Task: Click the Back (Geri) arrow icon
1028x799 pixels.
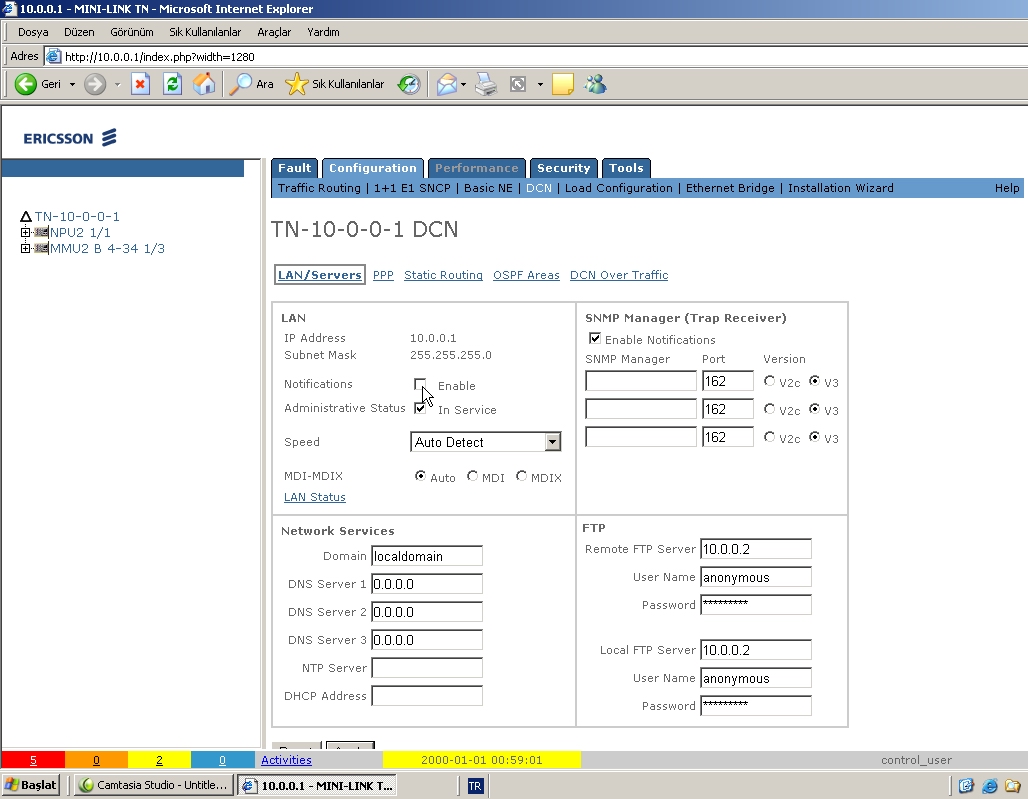Action: coord(26,84)
